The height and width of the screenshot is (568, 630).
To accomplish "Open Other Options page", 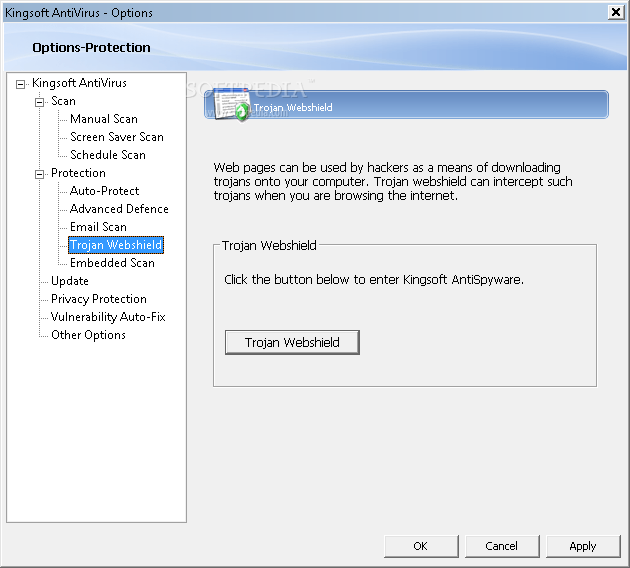I will (88, 335).
